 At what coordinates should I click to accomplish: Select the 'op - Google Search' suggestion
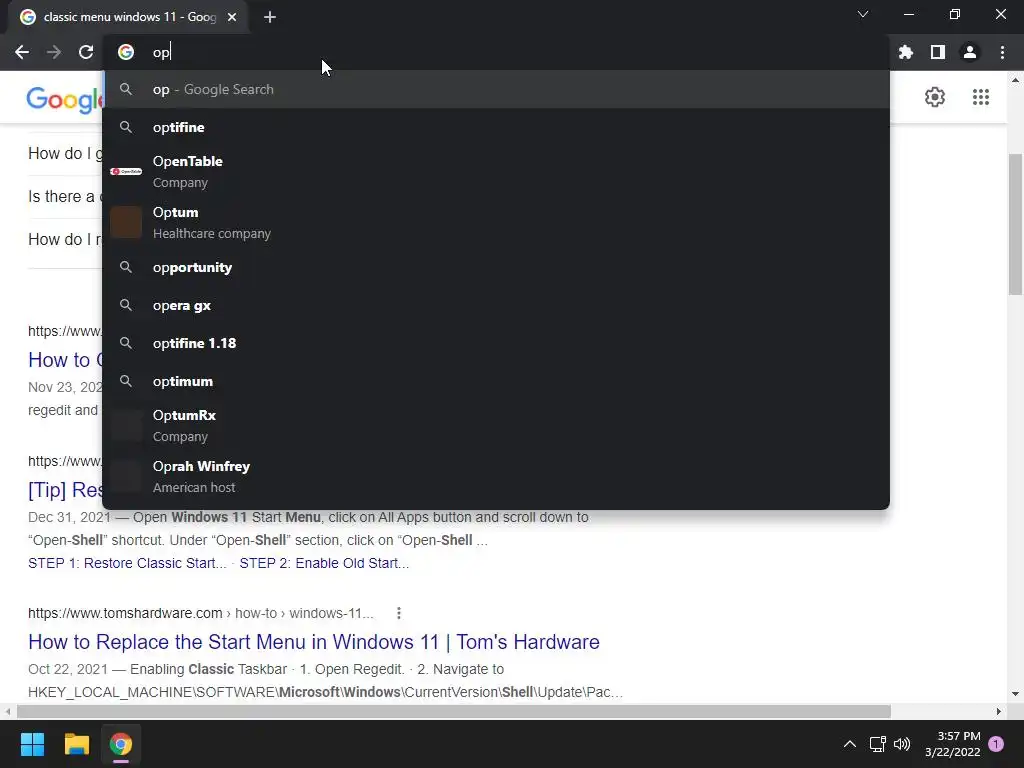point(496,89)
